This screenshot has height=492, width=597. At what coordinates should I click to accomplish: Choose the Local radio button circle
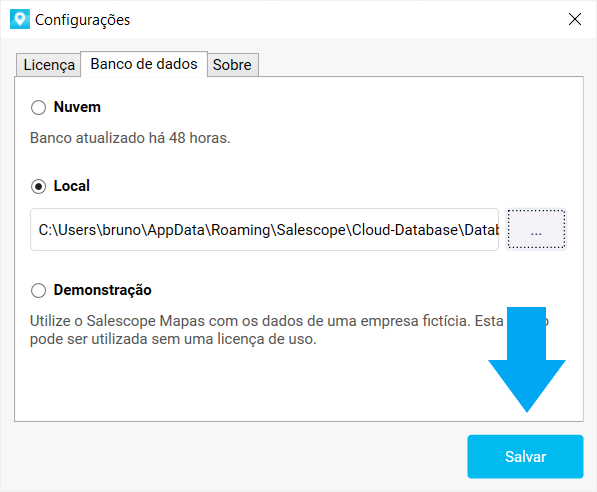[38, 187]
